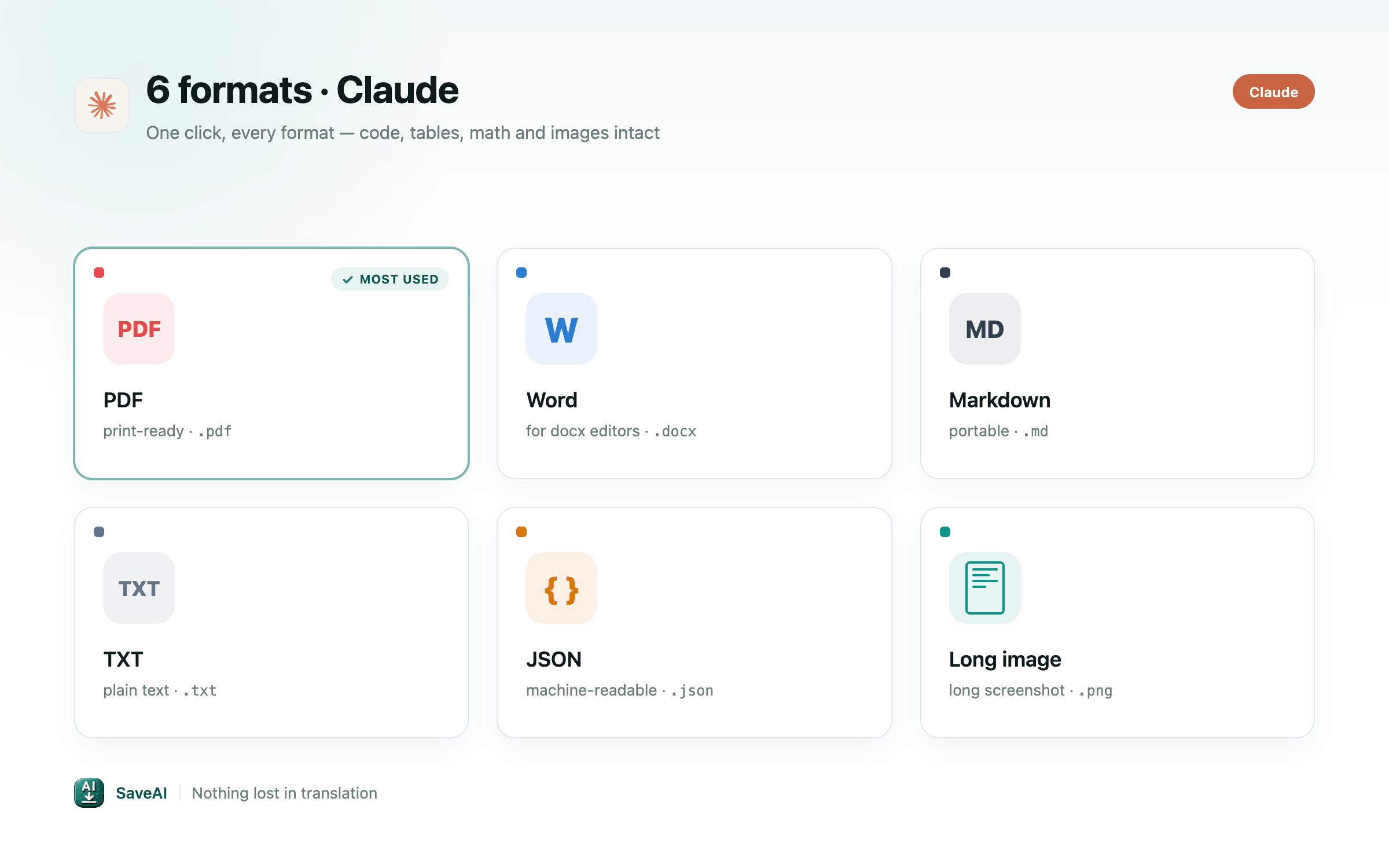Viewport: 1389px width, 868px height.
Task: Click the MD Markdown icon
Action: pos(985,329)
